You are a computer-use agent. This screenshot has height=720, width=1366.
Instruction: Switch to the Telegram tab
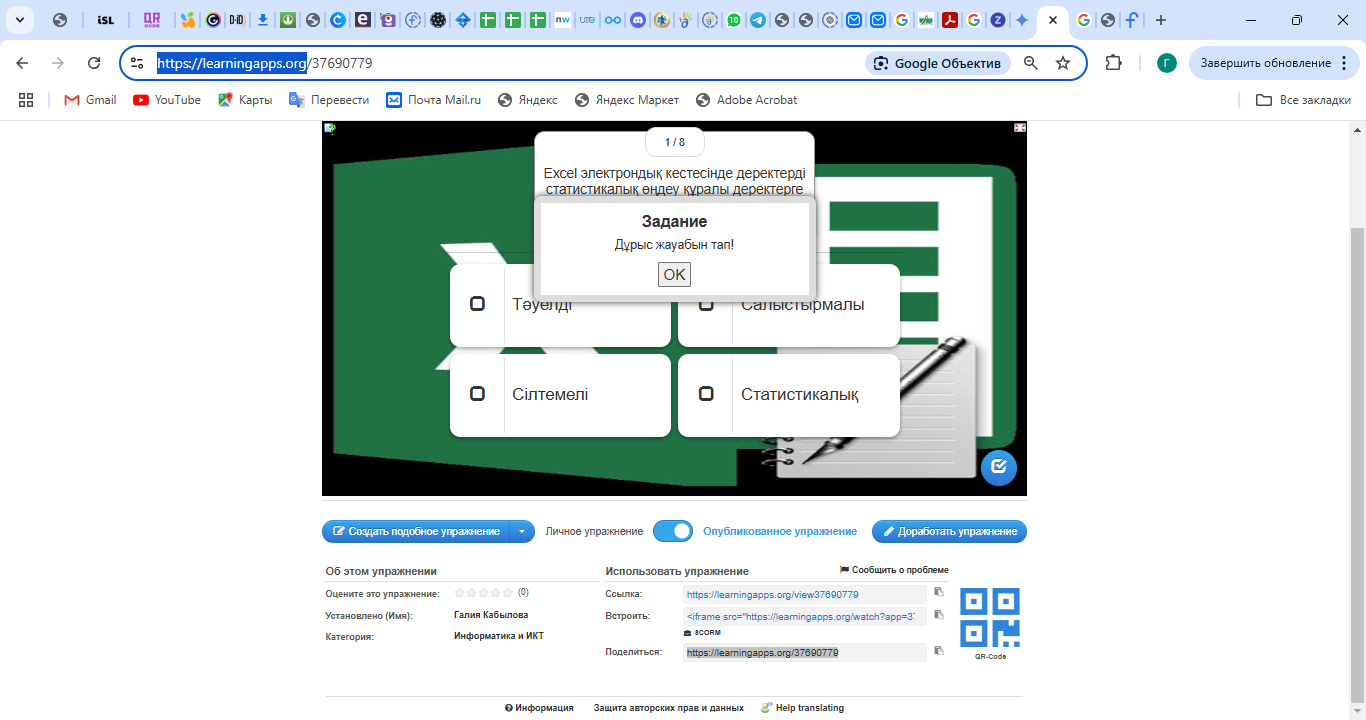pos(758,20)
